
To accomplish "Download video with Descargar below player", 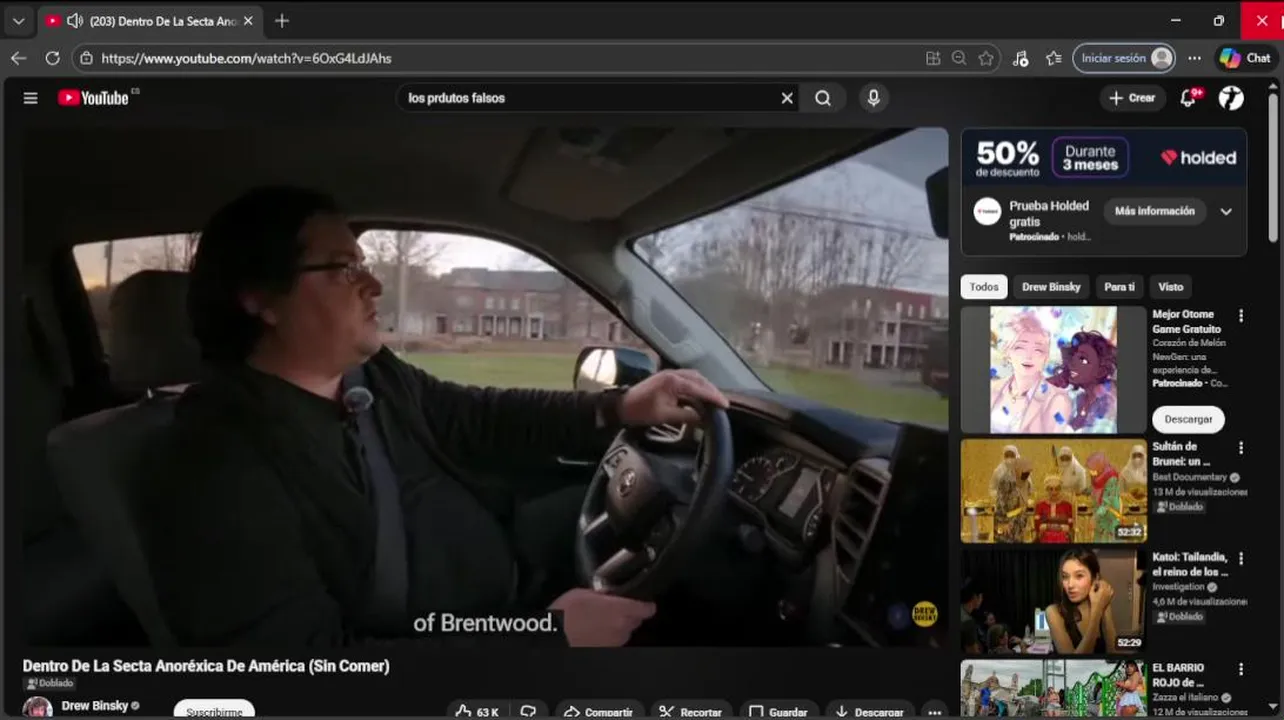I will coord(869,712).
